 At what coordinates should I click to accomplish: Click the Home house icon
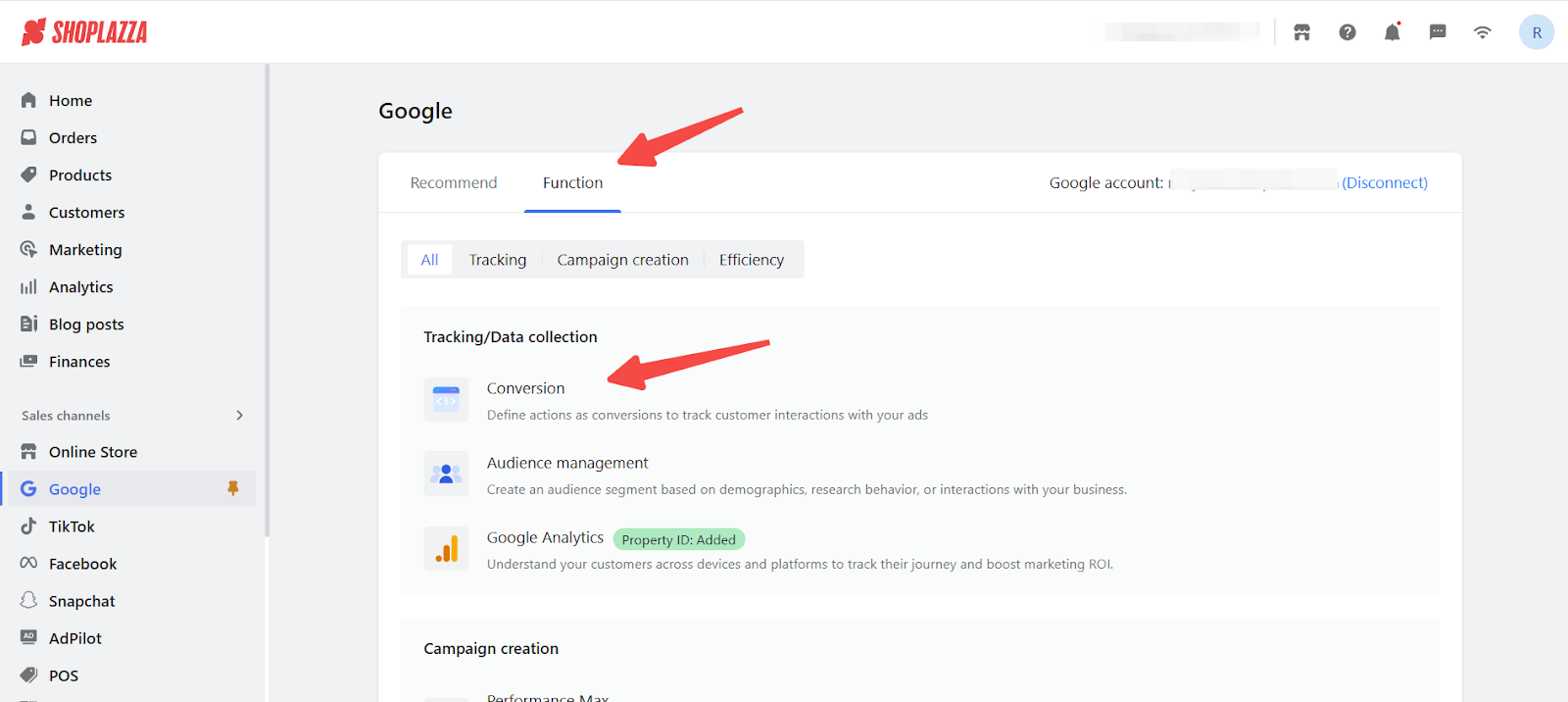click(x=28, y=100)
